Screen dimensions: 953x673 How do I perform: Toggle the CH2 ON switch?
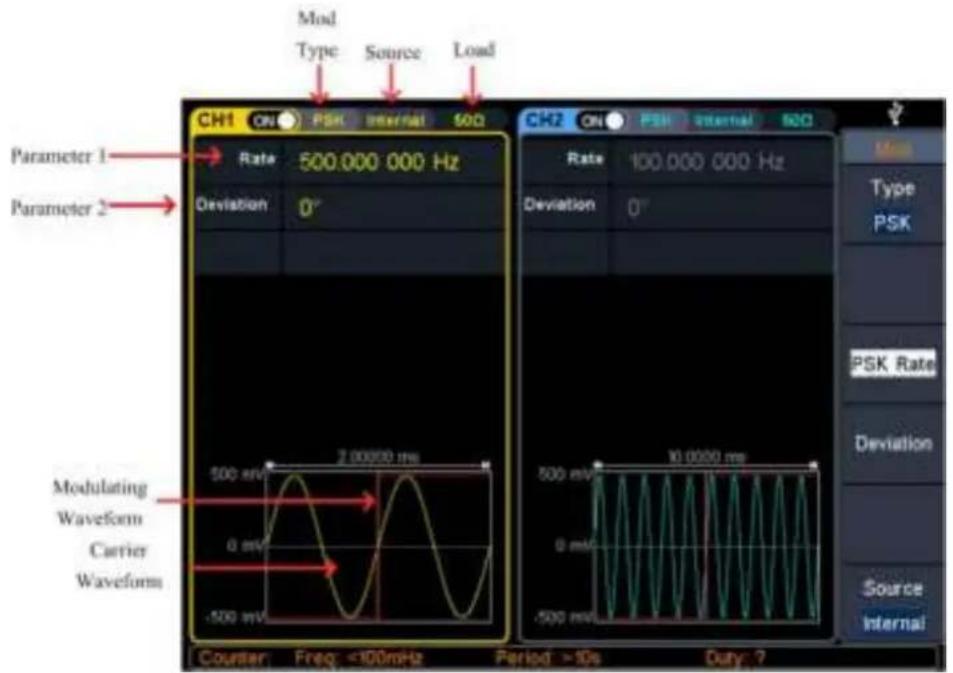tap(600, 120)
